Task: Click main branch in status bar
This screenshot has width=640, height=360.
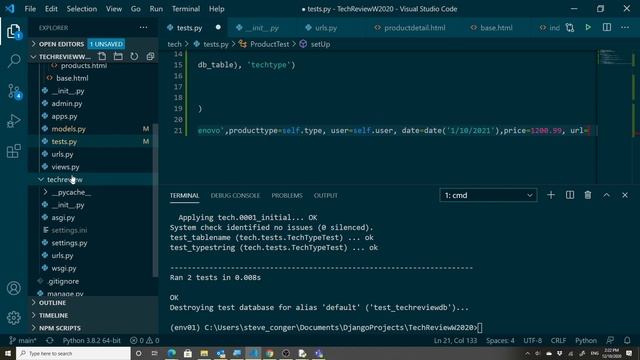Action: [x=23, y=340]
